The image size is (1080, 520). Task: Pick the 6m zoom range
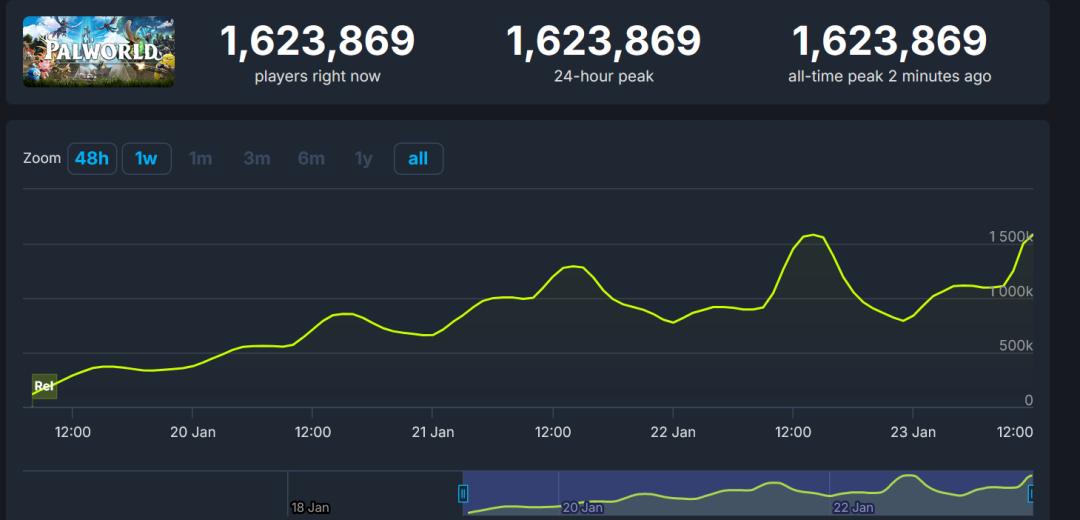click(311, 158)
